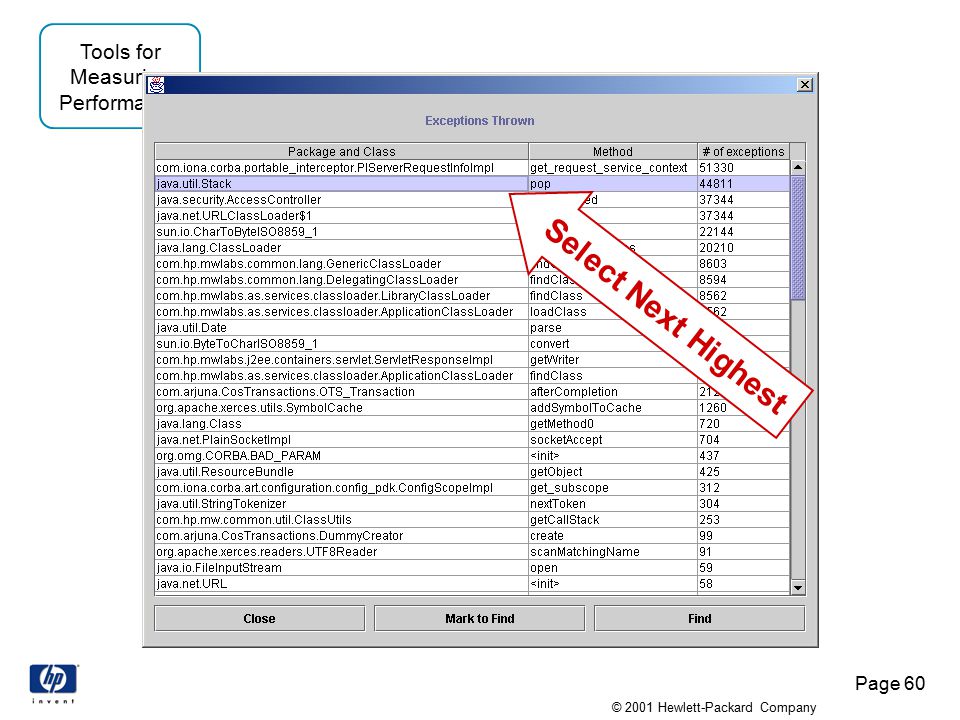Click the 8603 exceptions count cell

coord(743,263)
